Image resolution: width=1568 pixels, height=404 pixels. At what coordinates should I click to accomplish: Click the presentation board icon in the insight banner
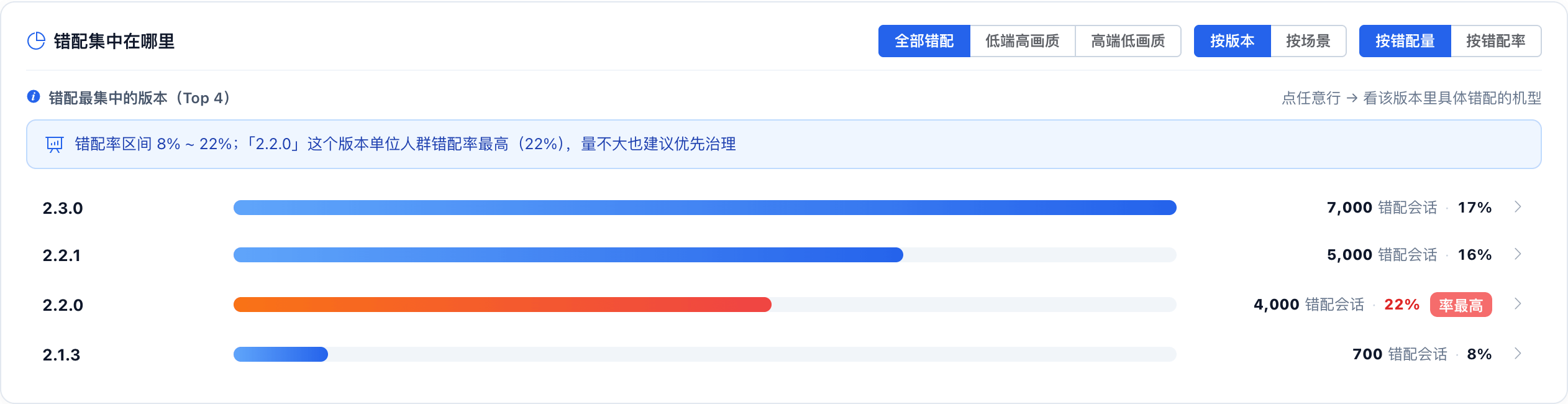point(55,145)
